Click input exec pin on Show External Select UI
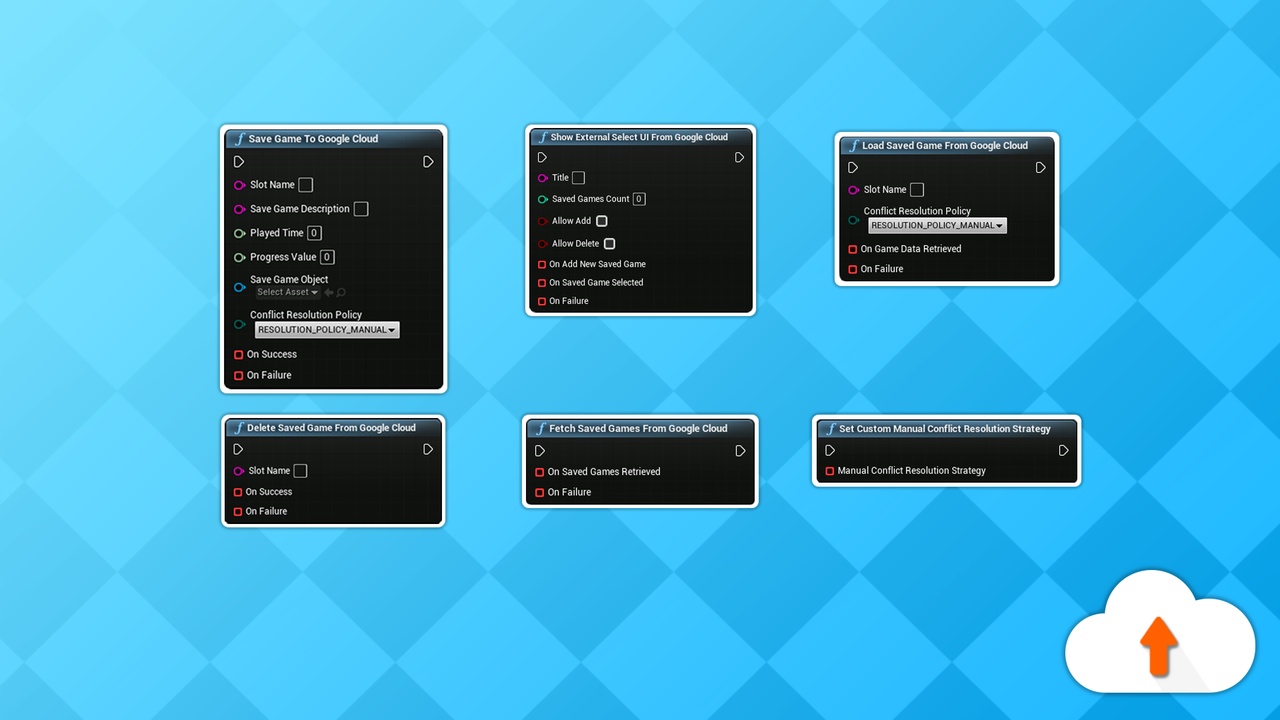Image resolution: width=1280 pixels, height=720 pixels. [542, 157]
